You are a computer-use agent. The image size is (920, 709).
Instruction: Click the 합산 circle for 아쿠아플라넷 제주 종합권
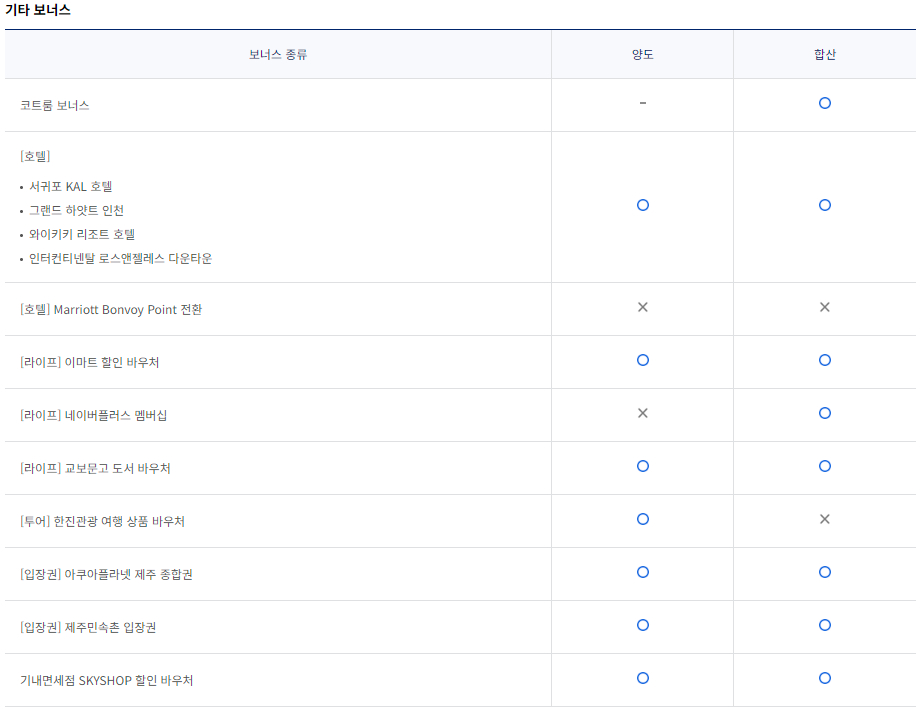coord(823,572)
